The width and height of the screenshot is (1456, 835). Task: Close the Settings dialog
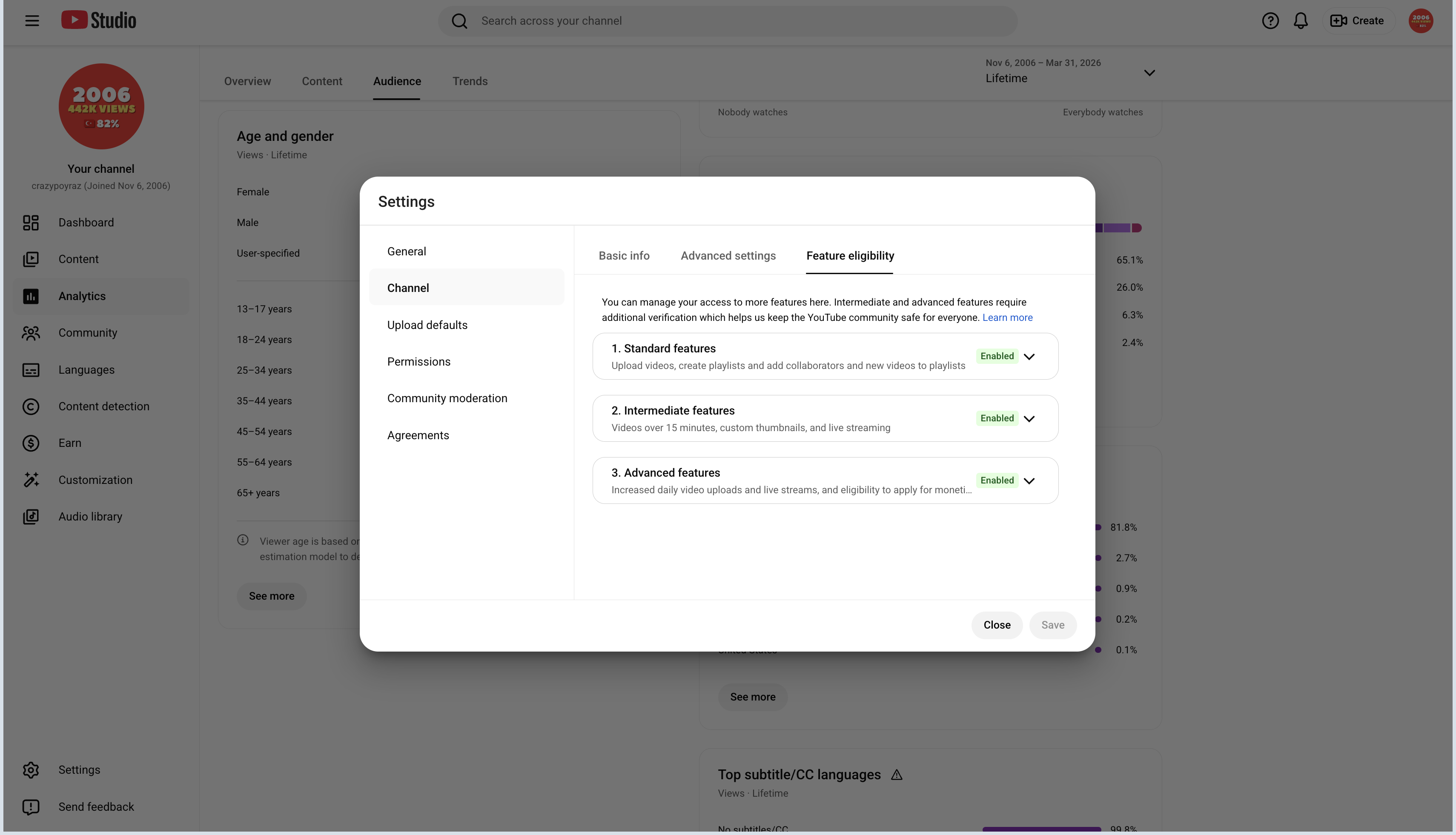(997, 625)
